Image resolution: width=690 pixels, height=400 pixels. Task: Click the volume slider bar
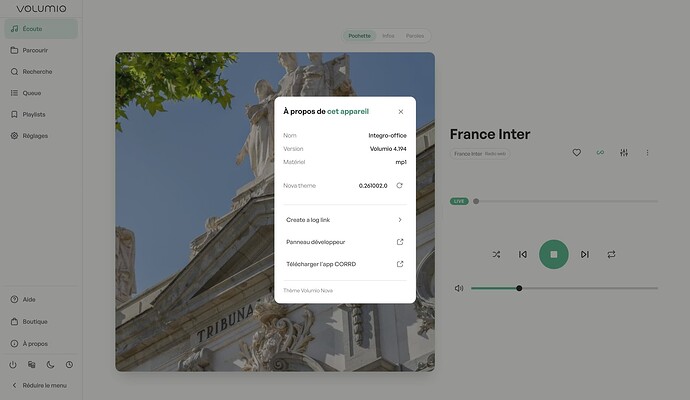click(x=564, y=288)
